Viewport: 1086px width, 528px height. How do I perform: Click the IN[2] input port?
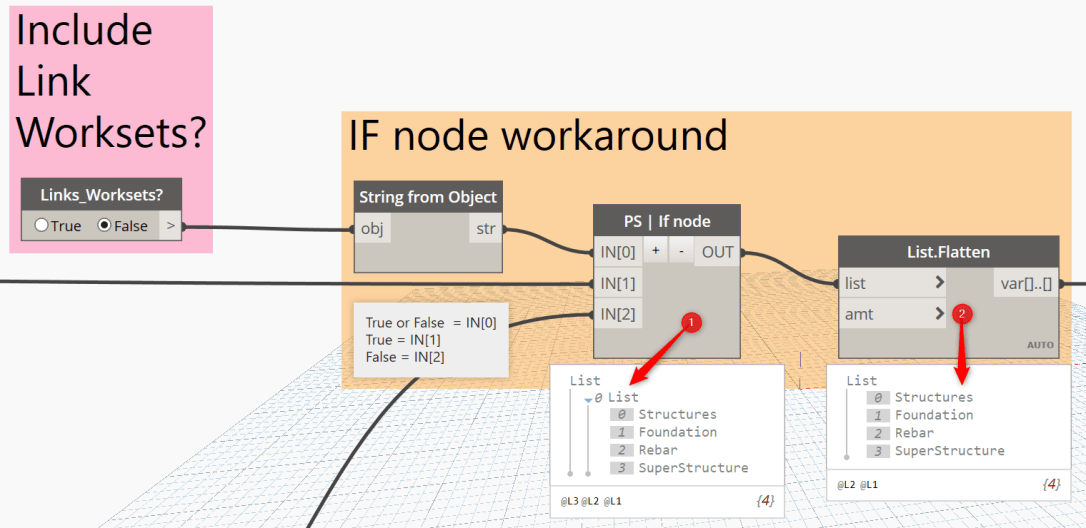point(617,314)
